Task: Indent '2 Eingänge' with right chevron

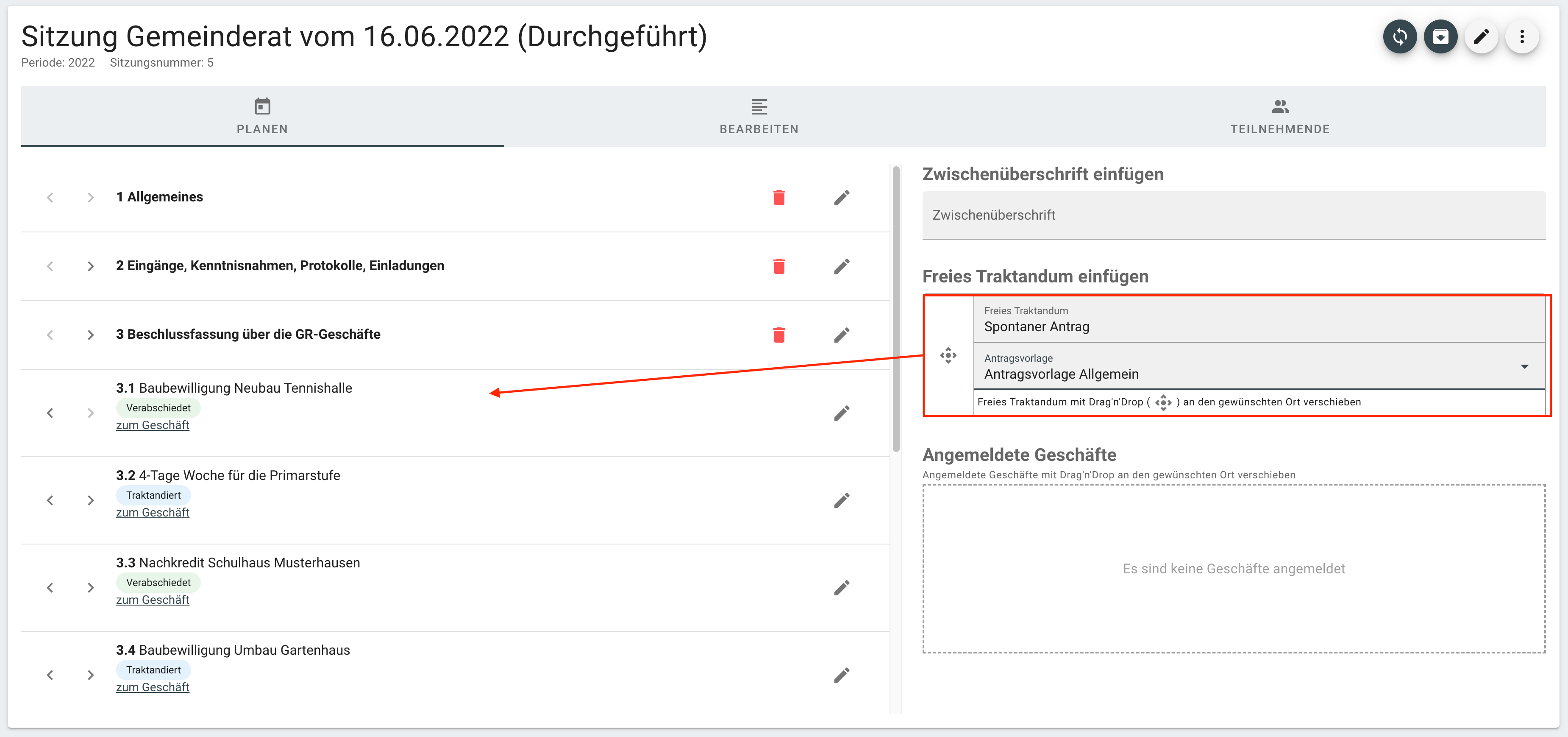Action: (x=91, y=266)
